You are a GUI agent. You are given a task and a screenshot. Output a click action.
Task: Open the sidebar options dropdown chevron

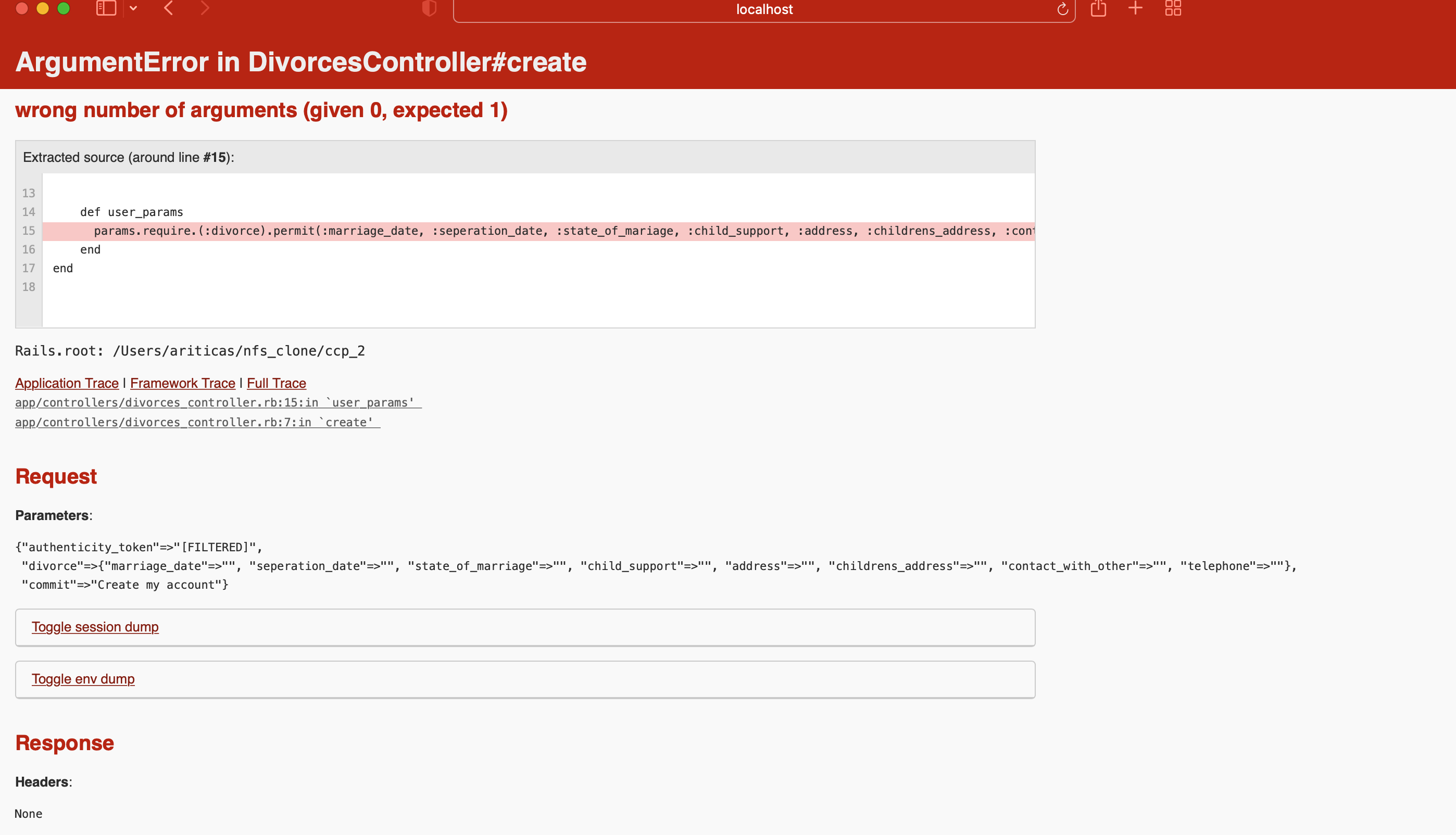pos(133,8)
